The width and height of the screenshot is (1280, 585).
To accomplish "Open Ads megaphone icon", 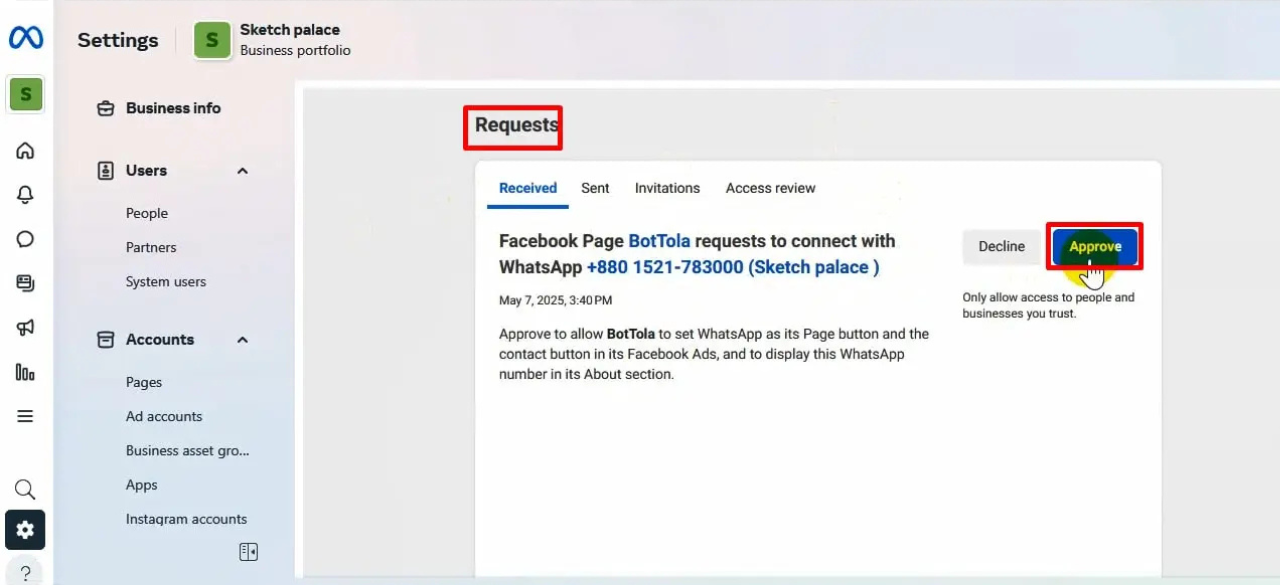I will tap(26, 327).
